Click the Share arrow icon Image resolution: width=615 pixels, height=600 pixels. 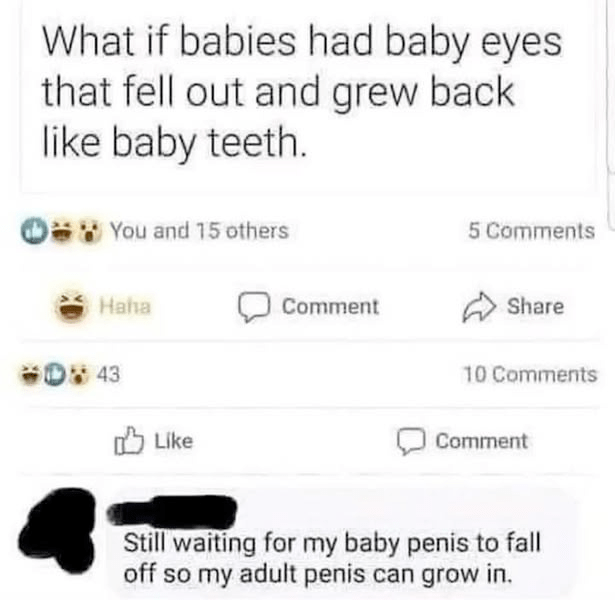click(x=486, y=306)
